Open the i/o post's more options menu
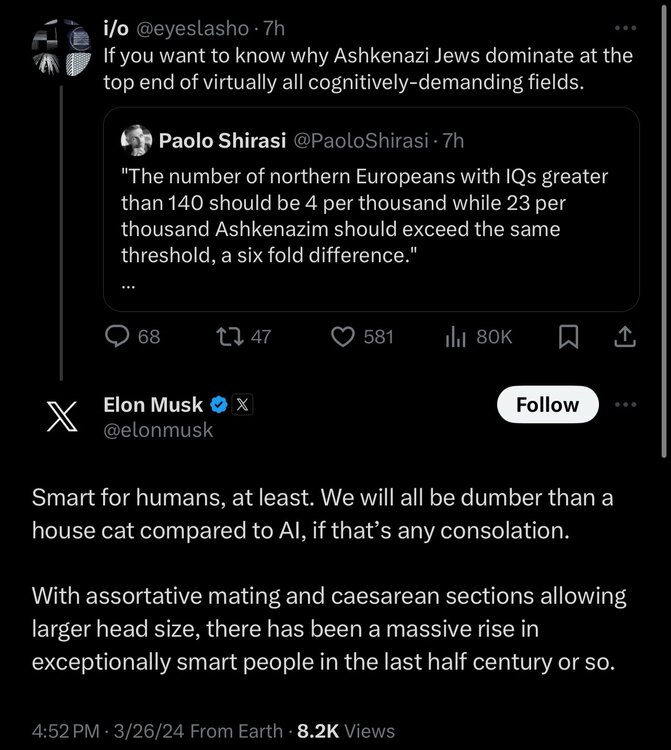The height and width of the screenshot is (750, 671). (x=626, y=28)
